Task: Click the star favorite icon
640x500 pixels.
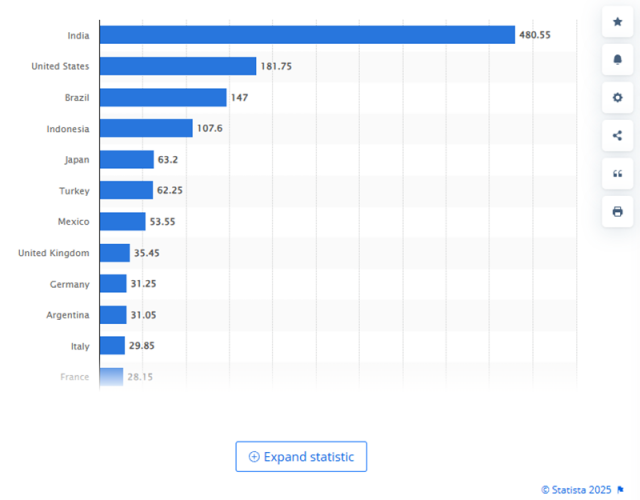Action: coord(617,21)
